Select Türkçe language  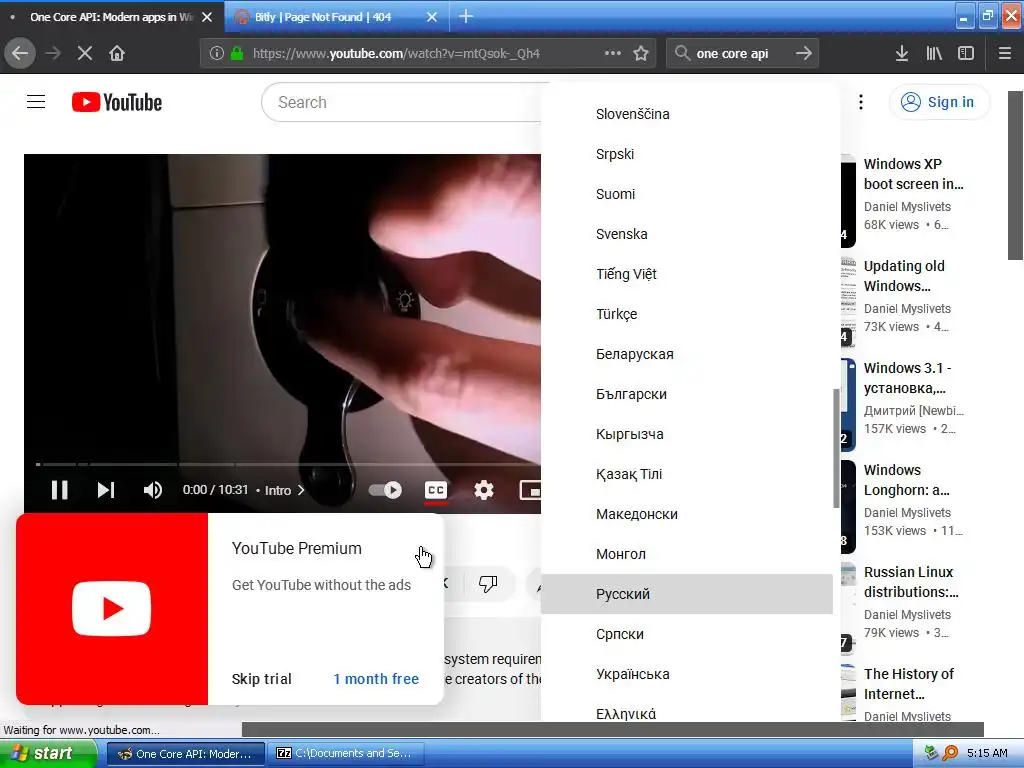[687, 314]
